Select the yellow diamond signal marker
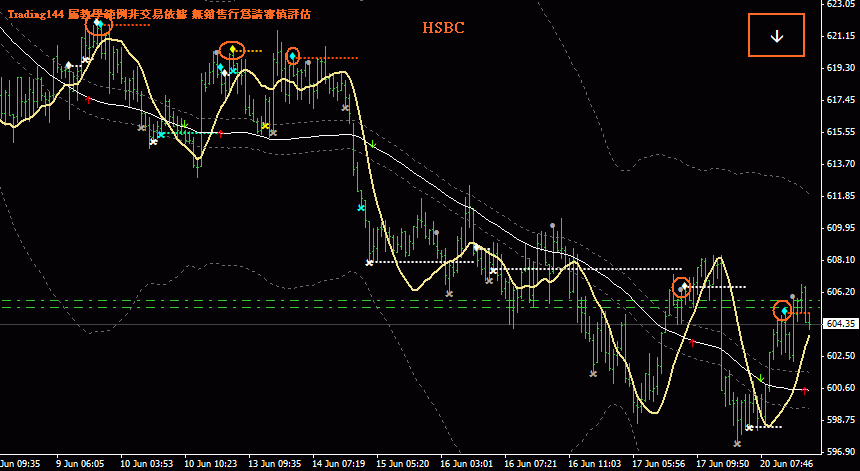 tap(233, 50)
